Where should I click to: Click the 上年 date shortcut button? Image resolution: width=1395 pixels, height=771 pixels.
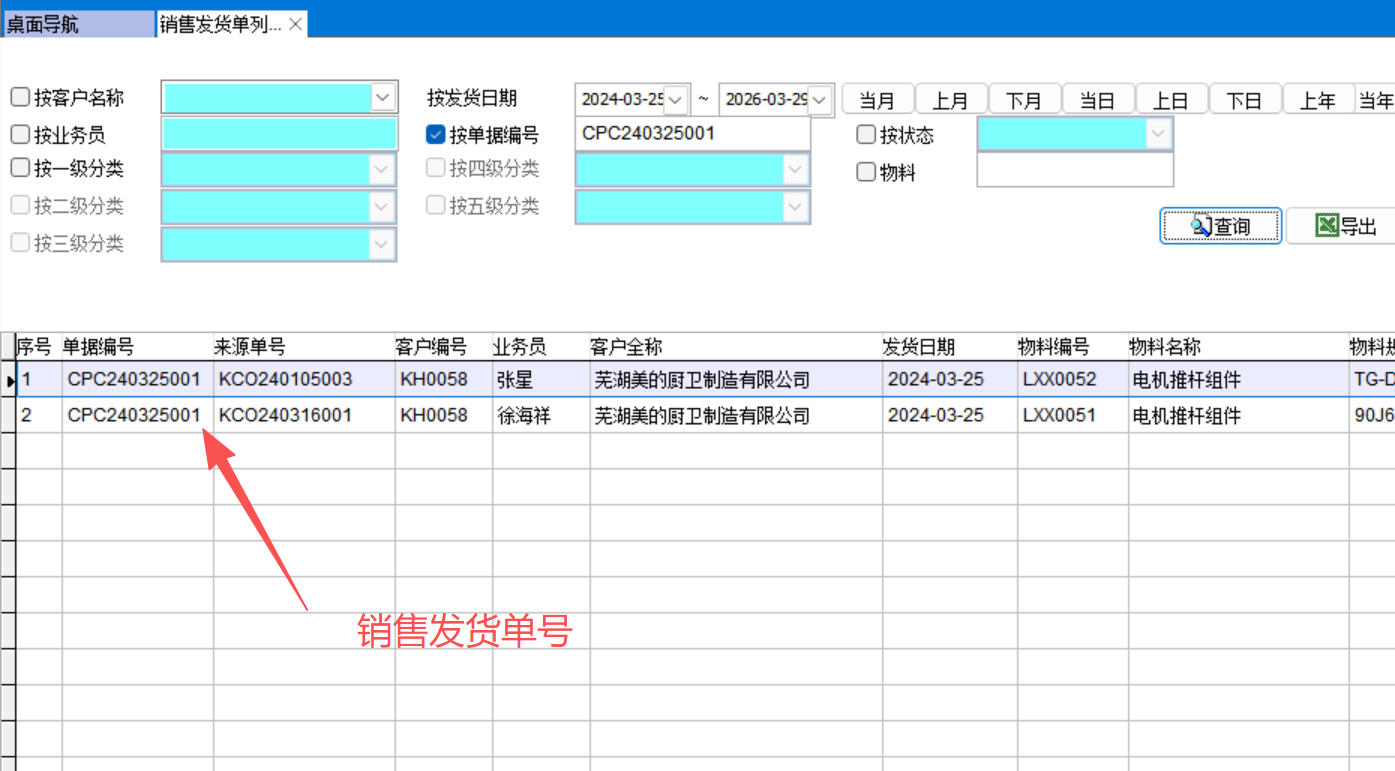[x=1317, y=100]
